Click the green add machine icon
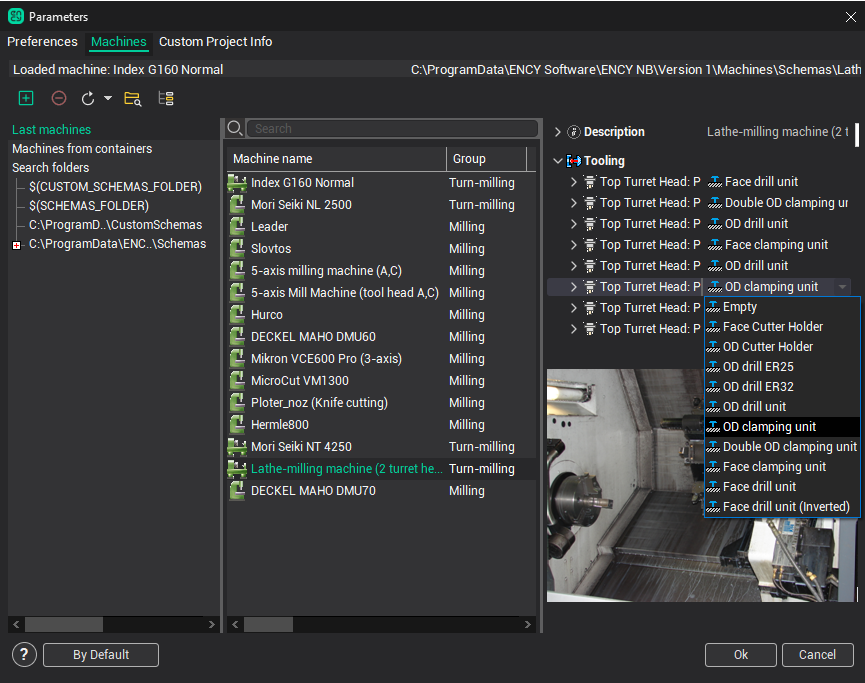Screen dimensions: 865x683 26,98
